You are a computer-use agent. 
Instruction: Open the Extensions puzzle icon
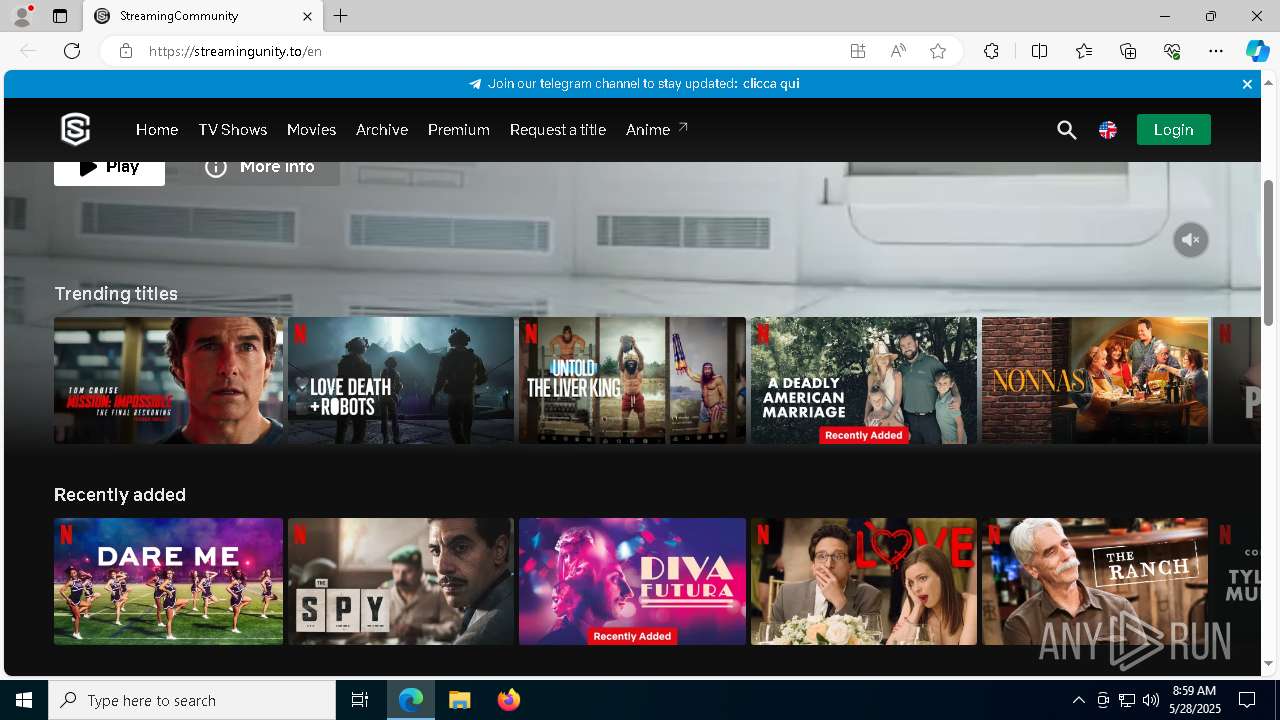(x=991, y=51)
